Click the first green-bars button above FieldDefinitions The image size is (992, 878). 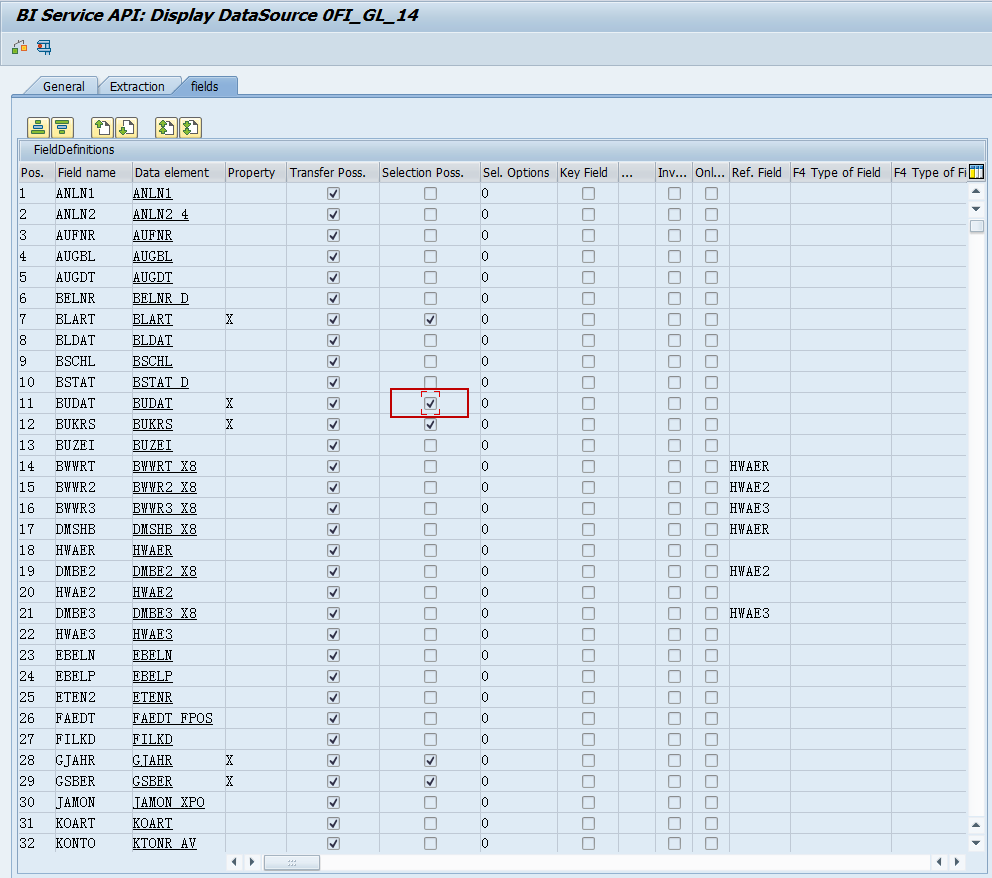point(38,127)
